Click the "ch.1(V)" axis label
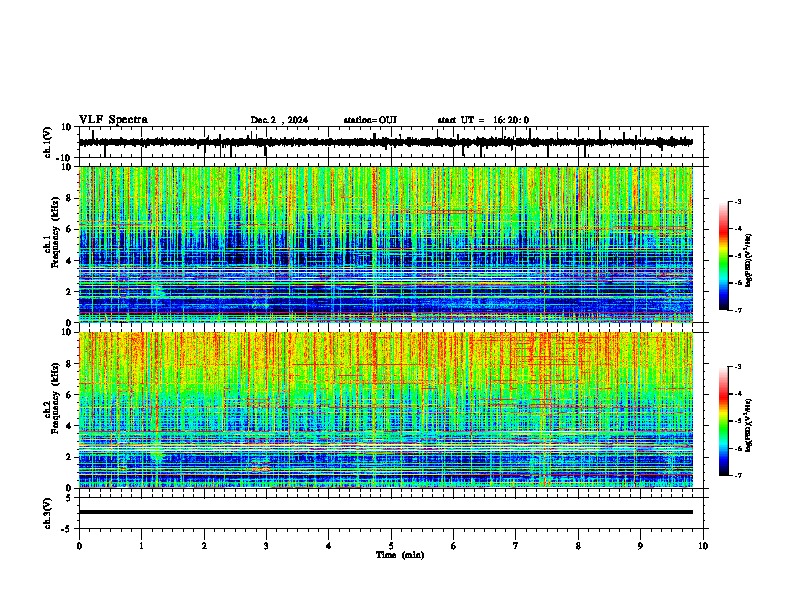The image size is (792, 612). click(x=48, y=142)
